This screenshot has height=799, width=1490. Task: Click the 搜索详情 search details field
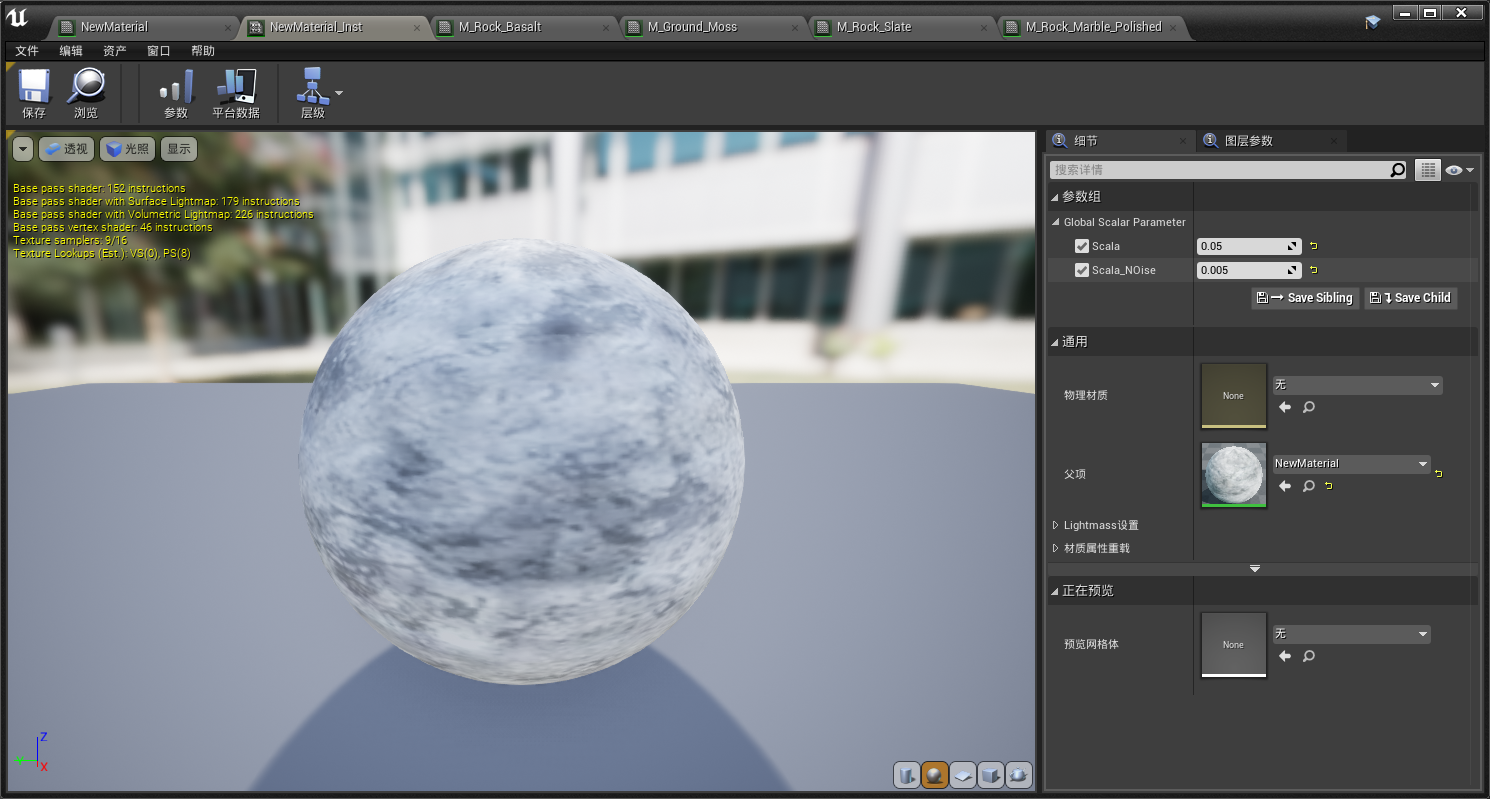pyautogui.click(x=1220, y=170)
